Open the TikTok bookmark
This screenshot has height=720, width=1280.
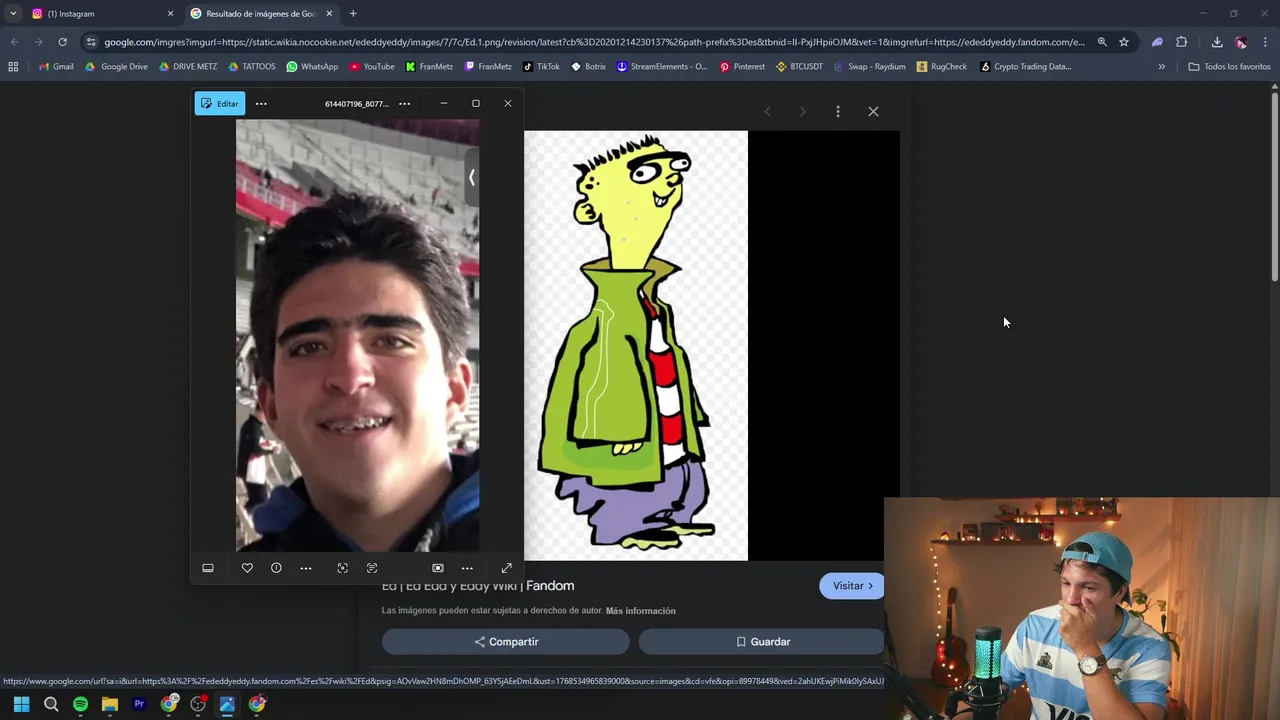point(541,67)
